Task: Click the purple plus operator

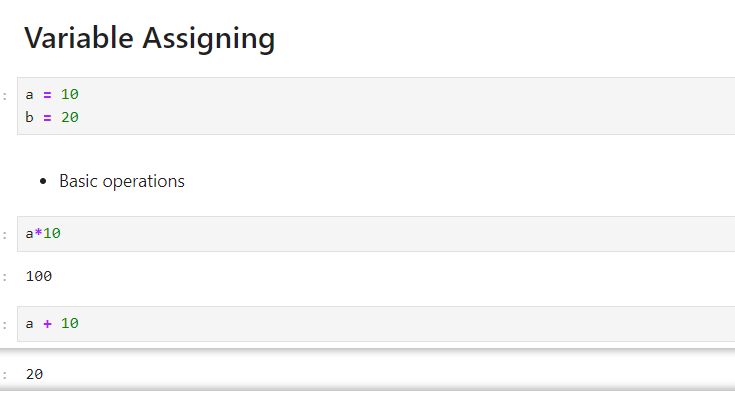Action: (47, 323)
